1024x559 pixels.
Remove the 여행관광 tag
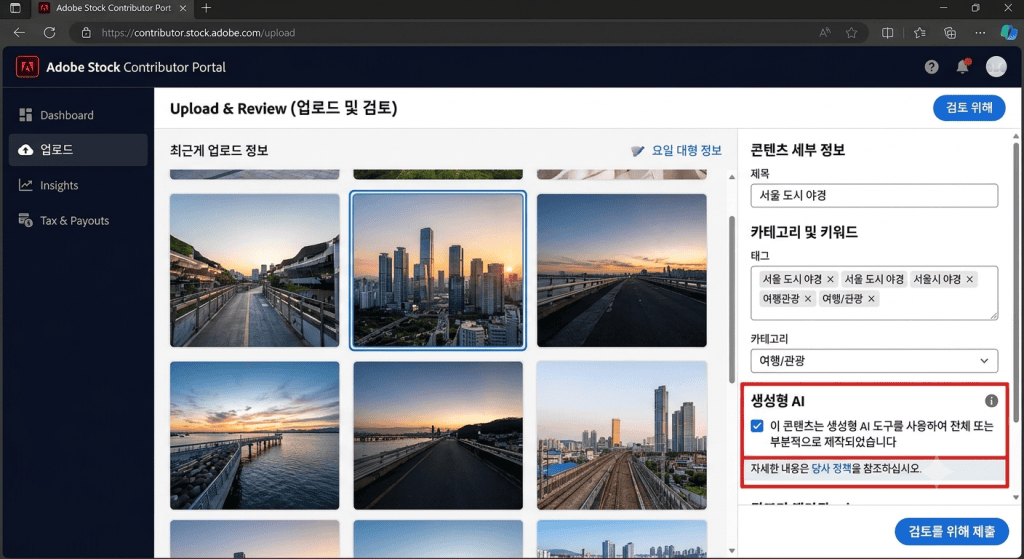808,299
